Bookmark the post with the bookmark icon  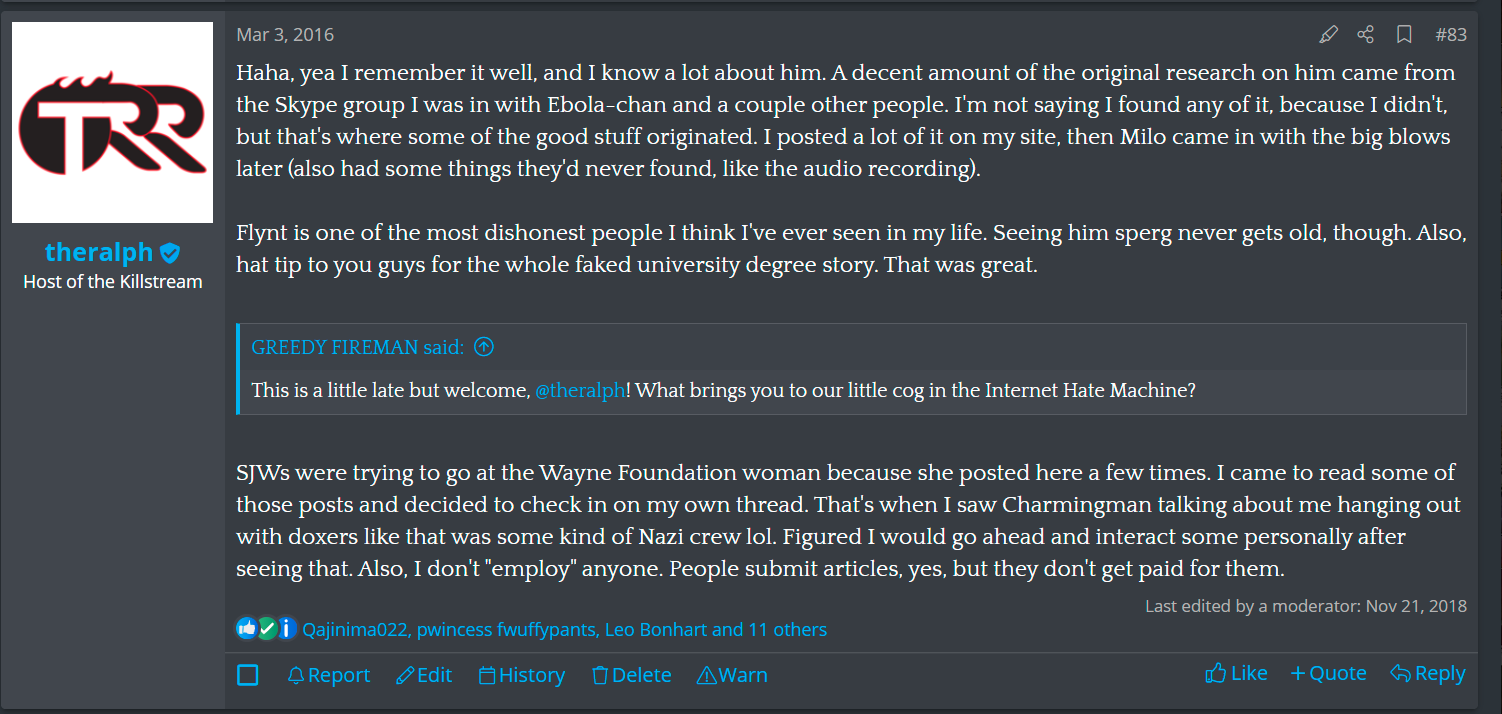[1403, 33]
